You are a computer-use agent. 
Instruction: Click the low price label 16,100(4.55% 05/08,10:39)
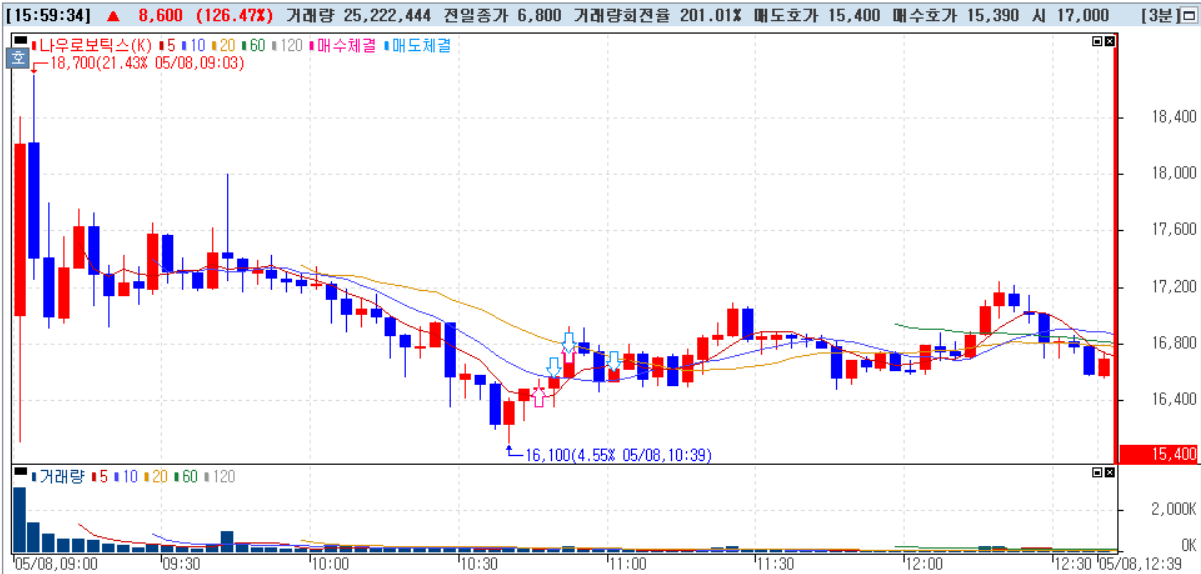coord(617,455)
